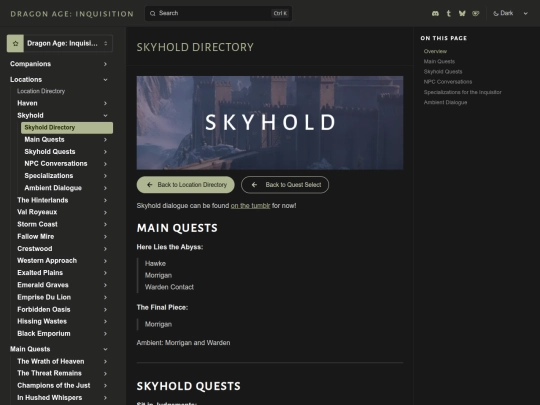Jump to NPC Conversations in On This Page
This screenshot has width=540, height=405.
pyautogui.click(x=448, y=82)
